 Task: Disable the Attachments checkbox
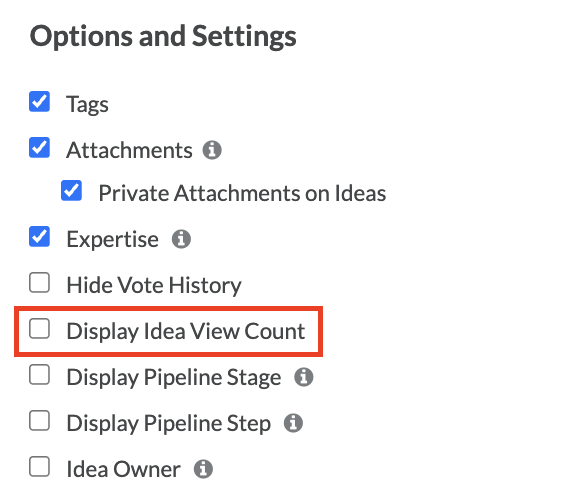tap(40, 147)
